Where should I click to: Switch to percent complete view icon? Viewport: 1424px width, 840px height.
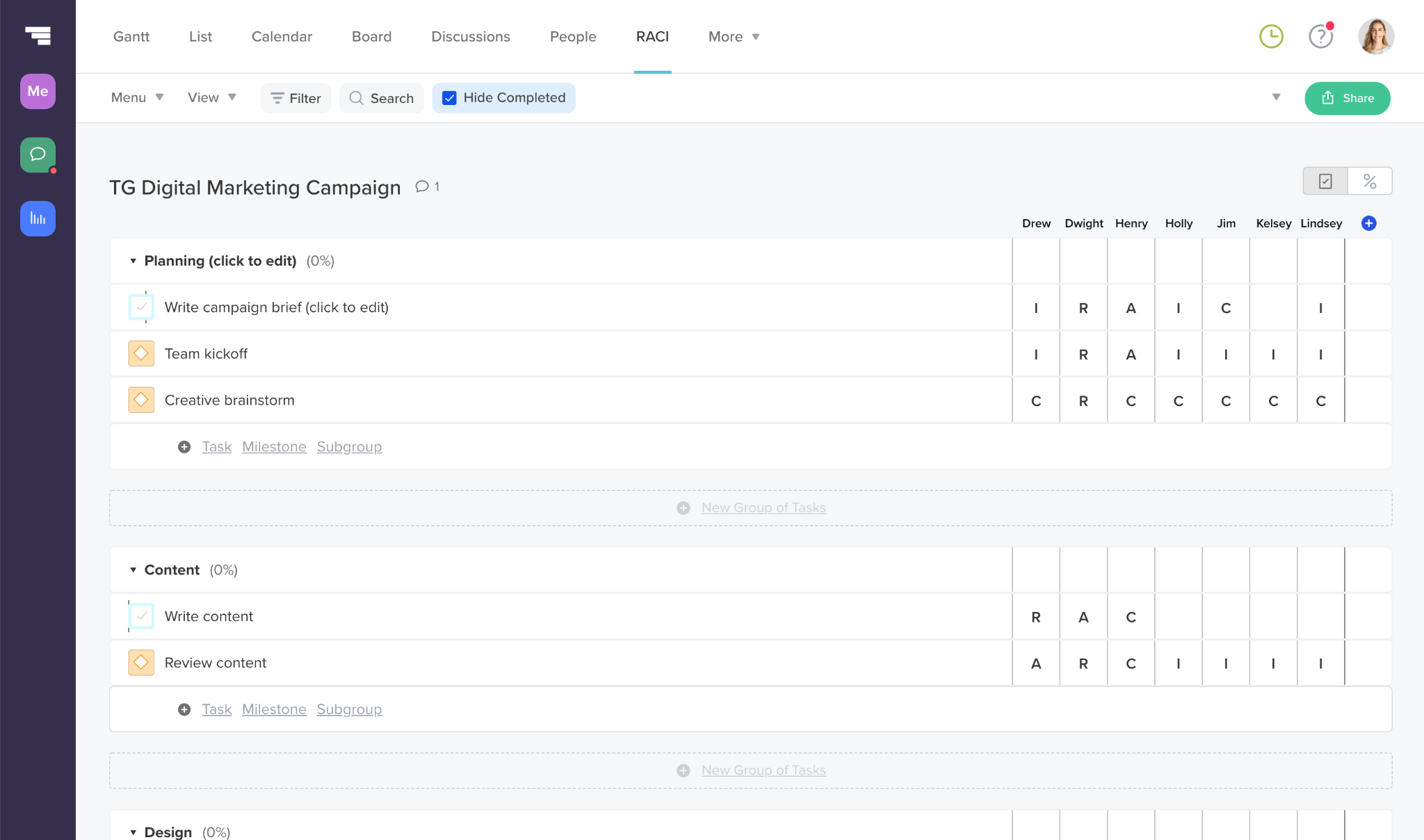[x=1369, y=181]
